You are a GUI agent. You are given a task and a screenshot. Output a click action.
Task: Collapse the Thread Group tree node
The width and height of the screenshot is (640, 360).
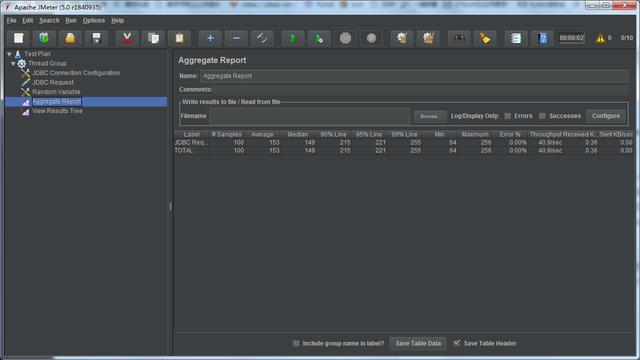click(13, 64)
